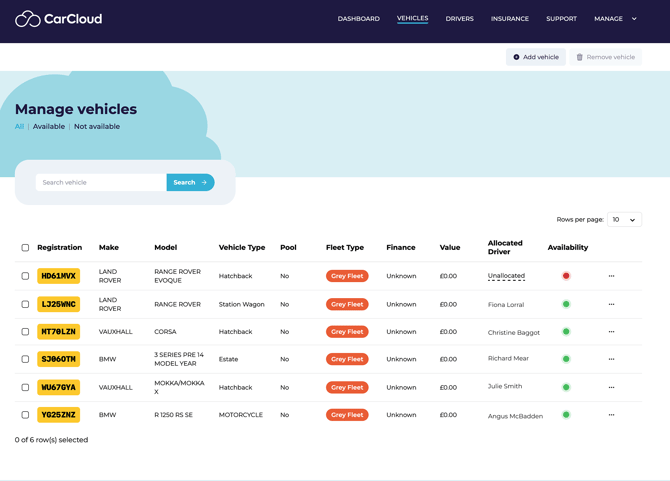This screenshot has width=670, height=481.
Task: Click Grey Fleet badge in HD61MVX row
Action: (347, 276)
